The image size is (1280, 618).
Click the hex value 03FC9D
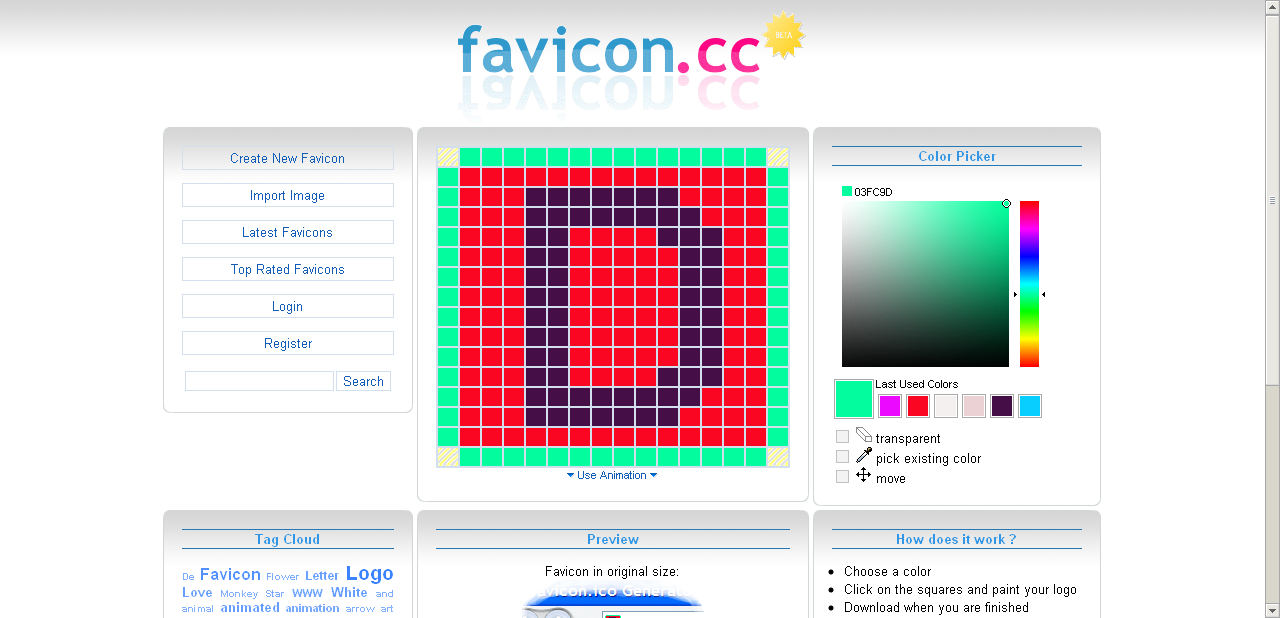[873, 192]
